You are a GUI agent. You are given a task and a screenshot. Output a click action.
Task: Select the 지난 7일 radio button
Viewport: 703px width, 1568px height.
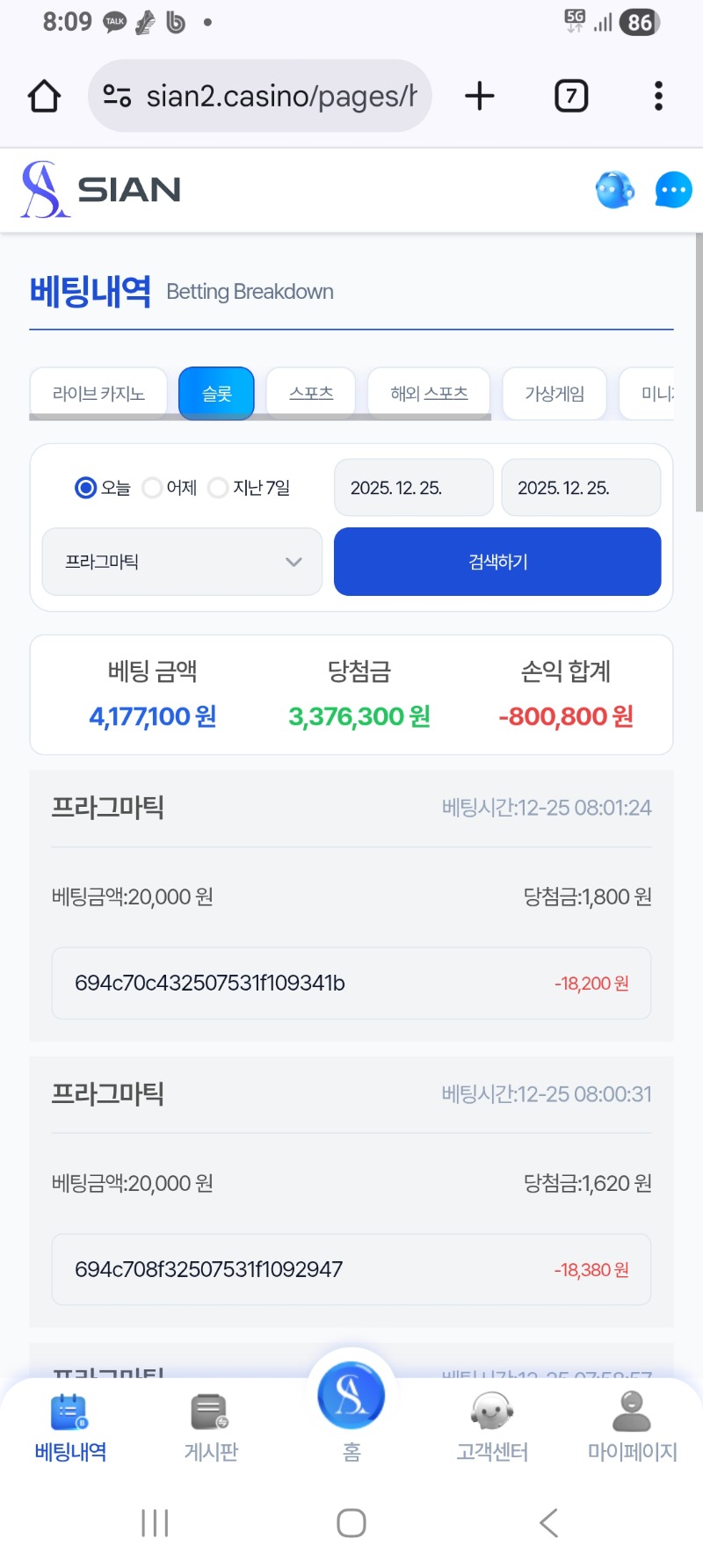[218, 488]
